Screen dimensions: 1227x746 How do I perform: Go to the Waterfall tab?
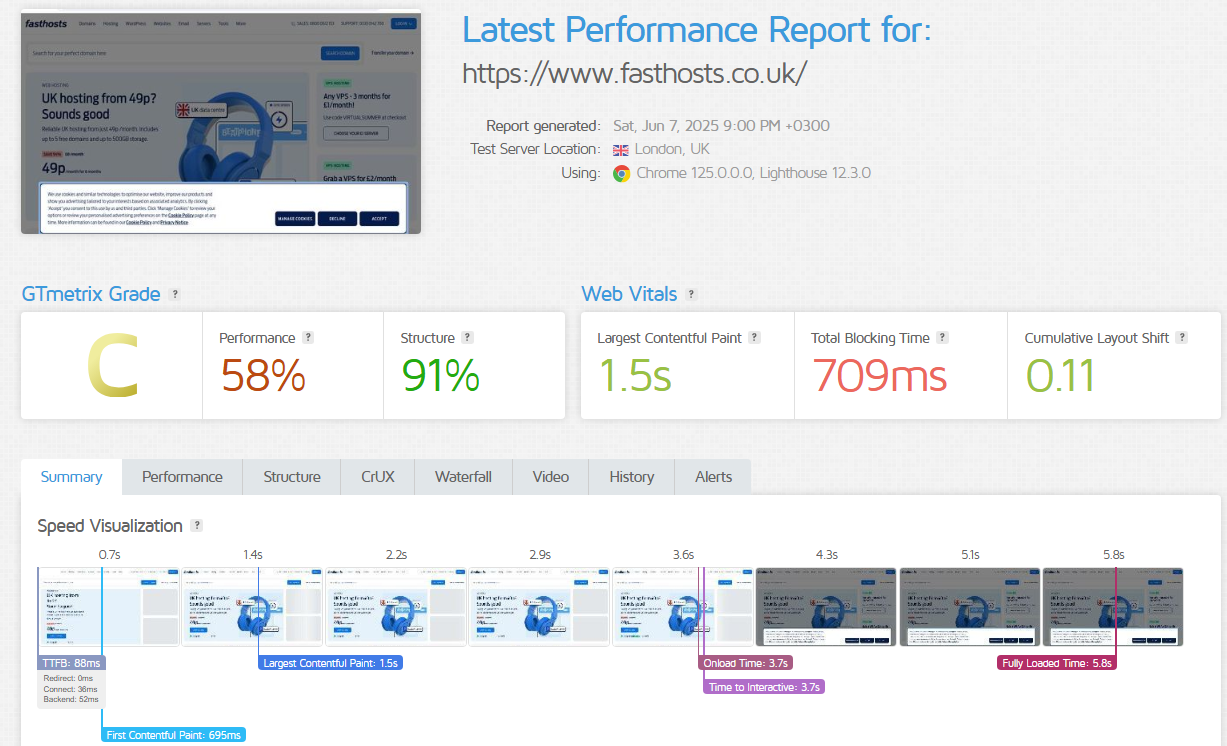[x=463, y=477]
